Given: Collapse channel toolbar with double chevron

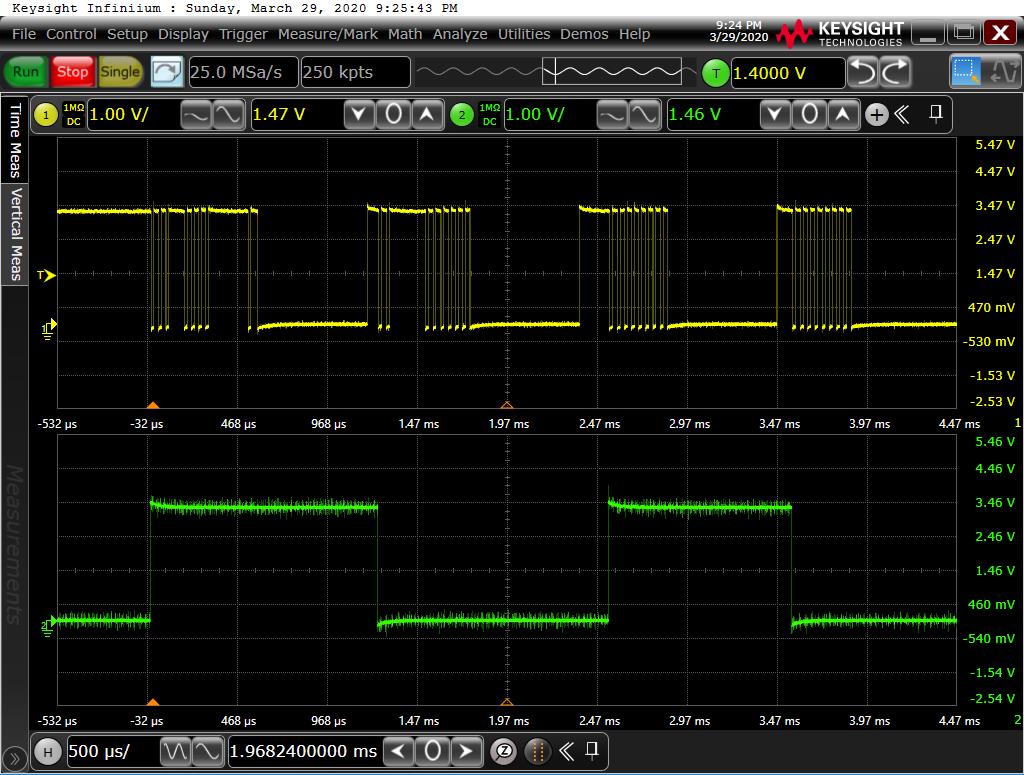Looking at the screenshot, I should pyautogui.click(x=902, y=115).
